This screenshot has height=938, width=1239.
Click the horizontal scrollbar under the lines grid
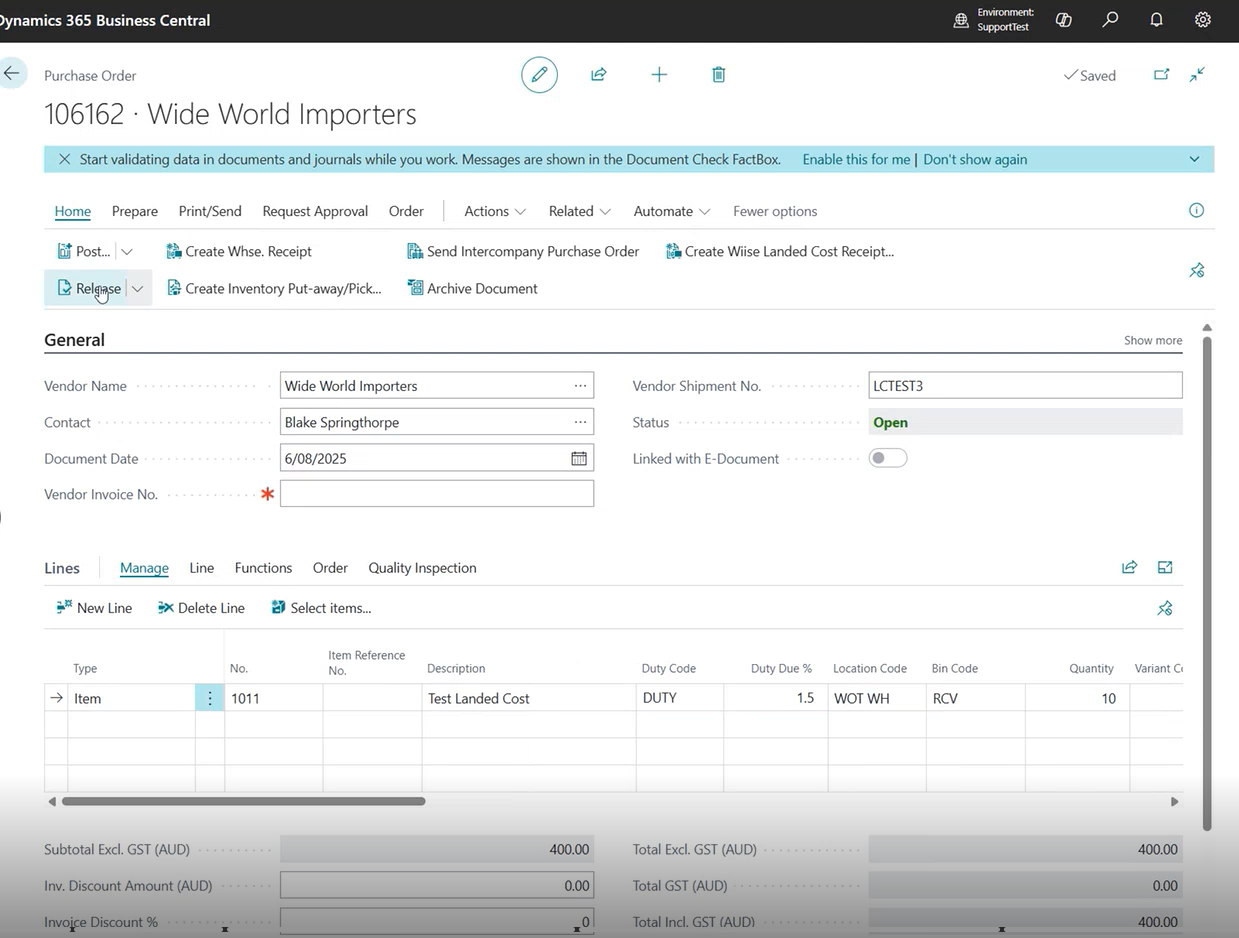244,801
